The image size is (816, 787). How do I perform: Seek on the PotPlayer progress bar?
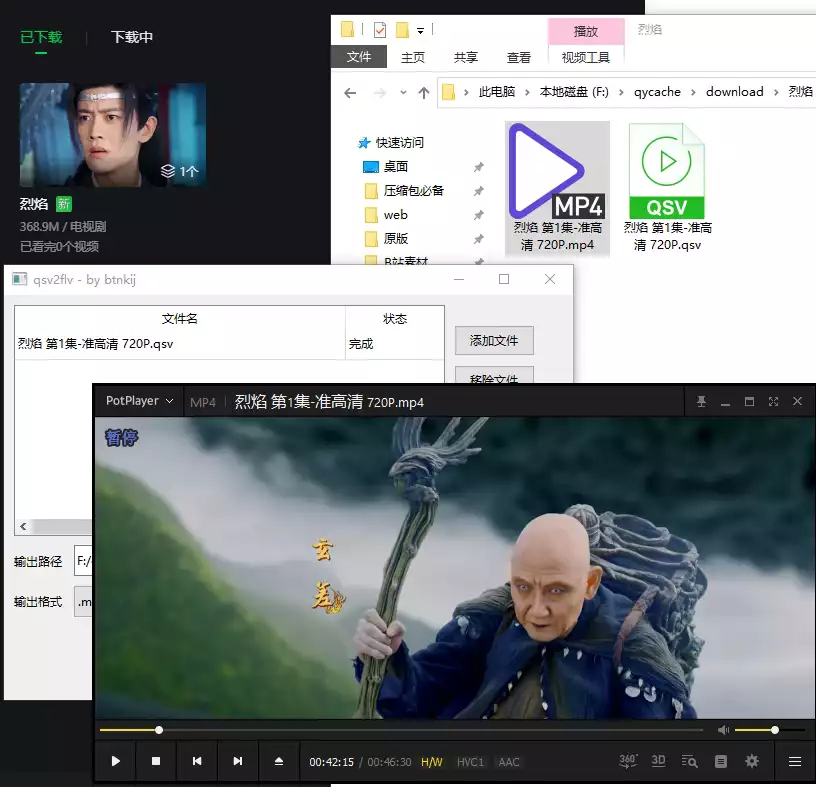click(401, 730)
